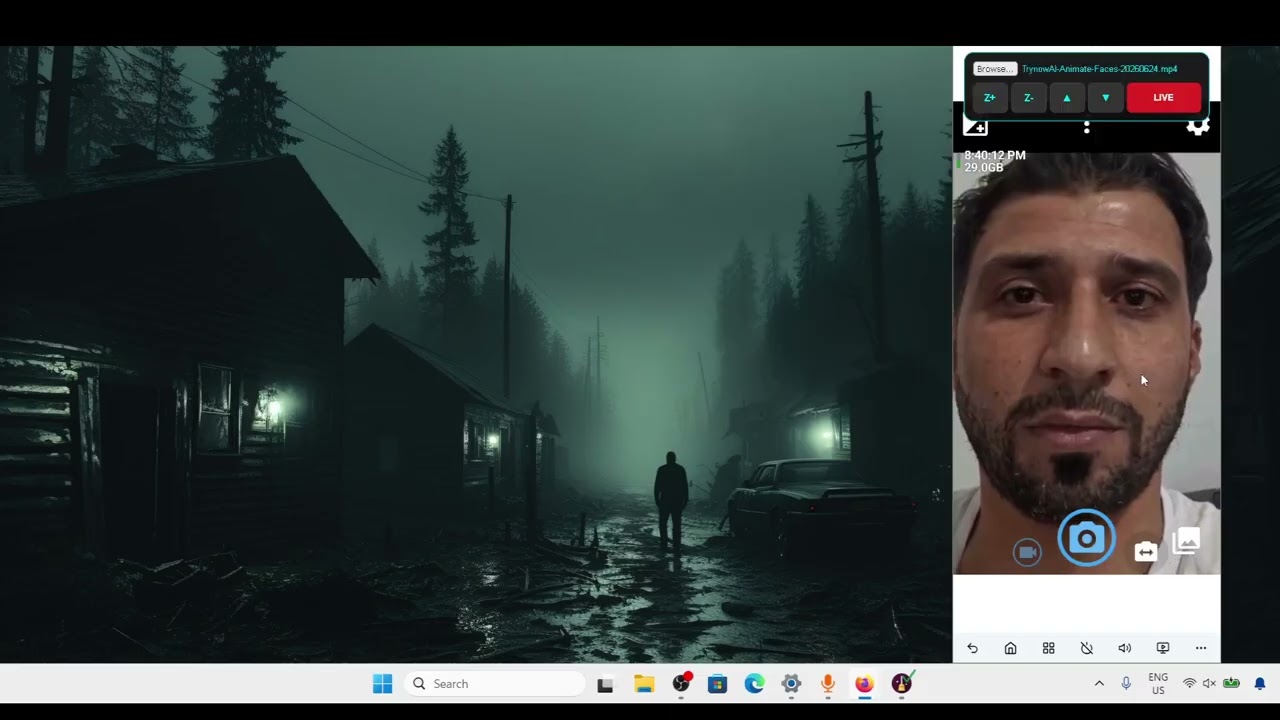Click TrynowAI-Animate-Faces-20260624.mp4 file name
The width and height of the screenshot is (1280, 720).
pos(1099,69)
